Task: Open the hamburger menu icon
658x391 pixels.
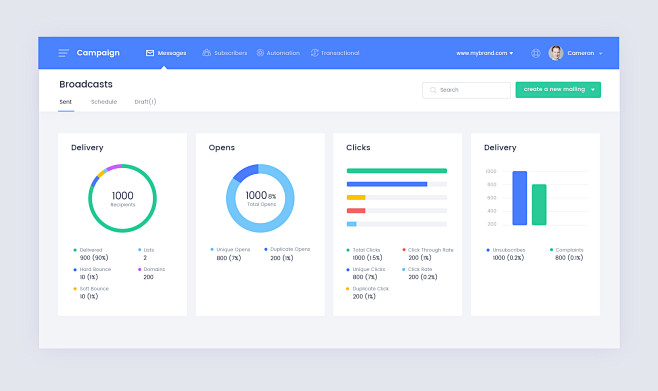Action: click(63, 53)
